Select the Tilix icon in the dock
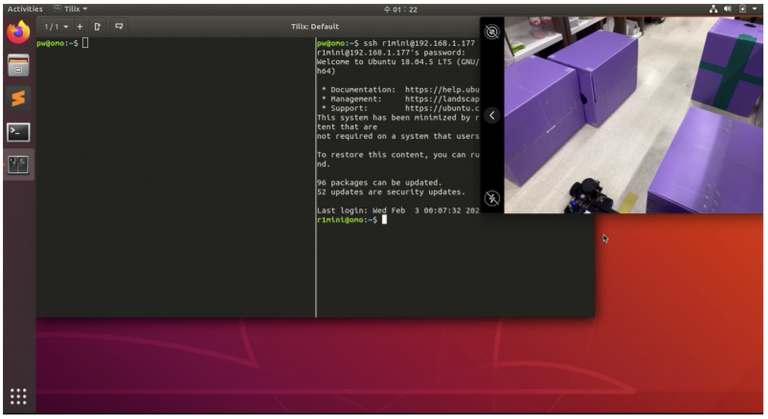The height and width of the screenshot is (419, 768). tap(19, 165)
